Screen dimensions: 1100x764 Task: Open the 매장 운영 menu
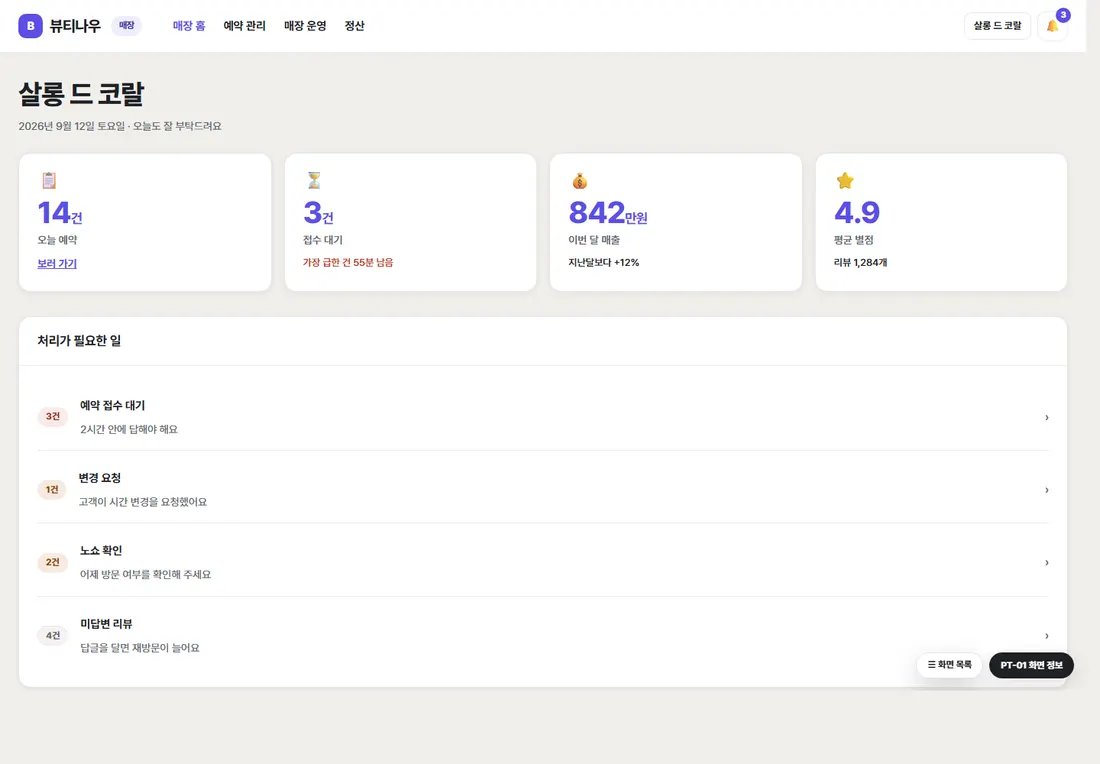(305, 26)
